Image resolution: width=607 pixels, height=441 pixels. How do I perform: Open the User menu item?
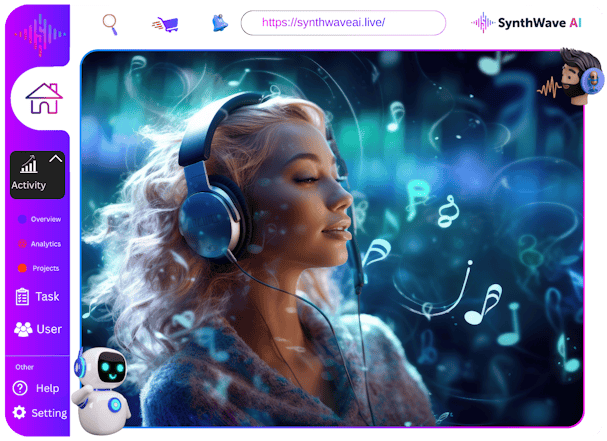click(49, 329)
